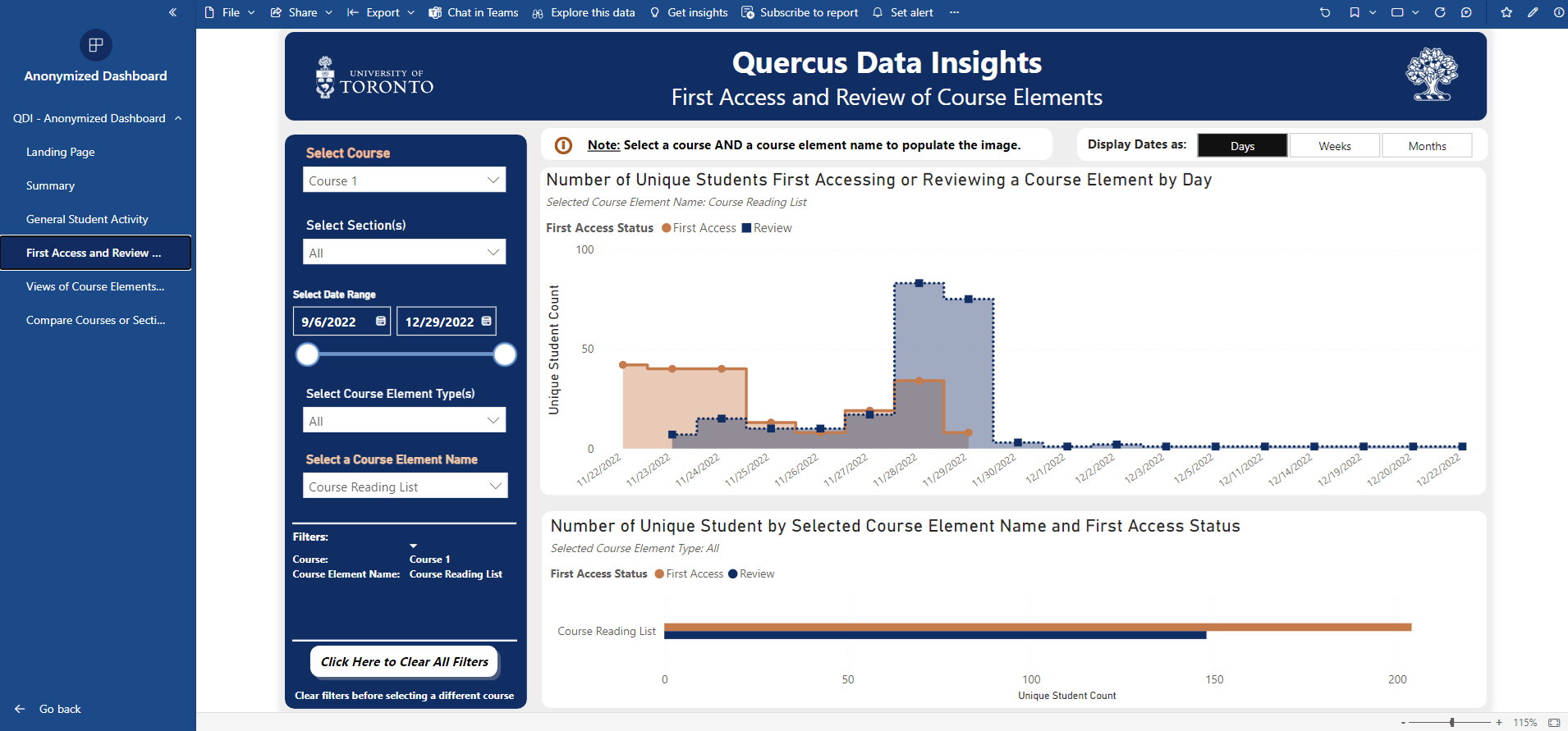Display dates as Days

click(1242, 145)
